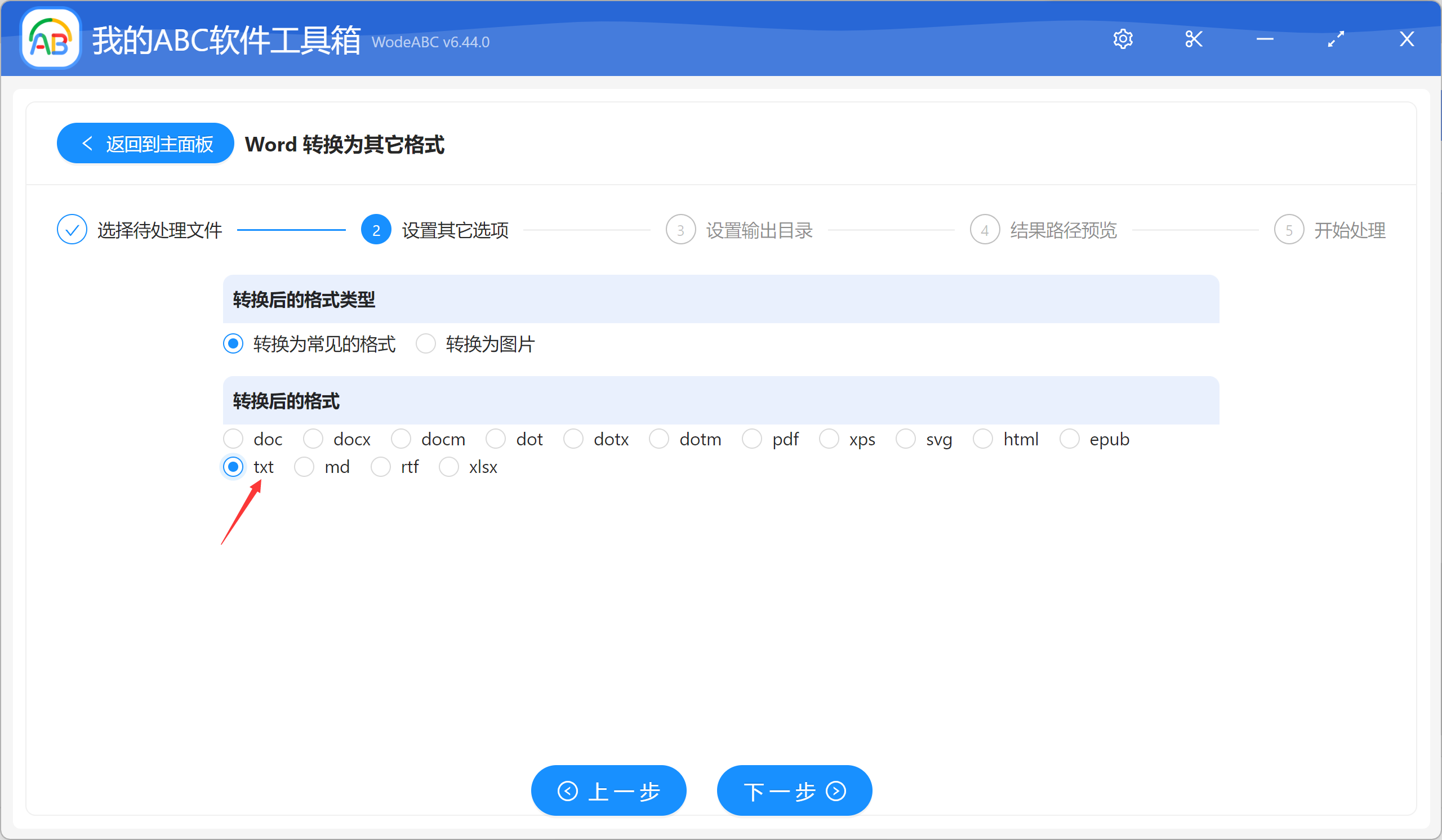Click the fullscreen expand icon in title bar
The width and height of the screenshot is (1442, 840).
pyautogui.click(x=1336, y=39)
